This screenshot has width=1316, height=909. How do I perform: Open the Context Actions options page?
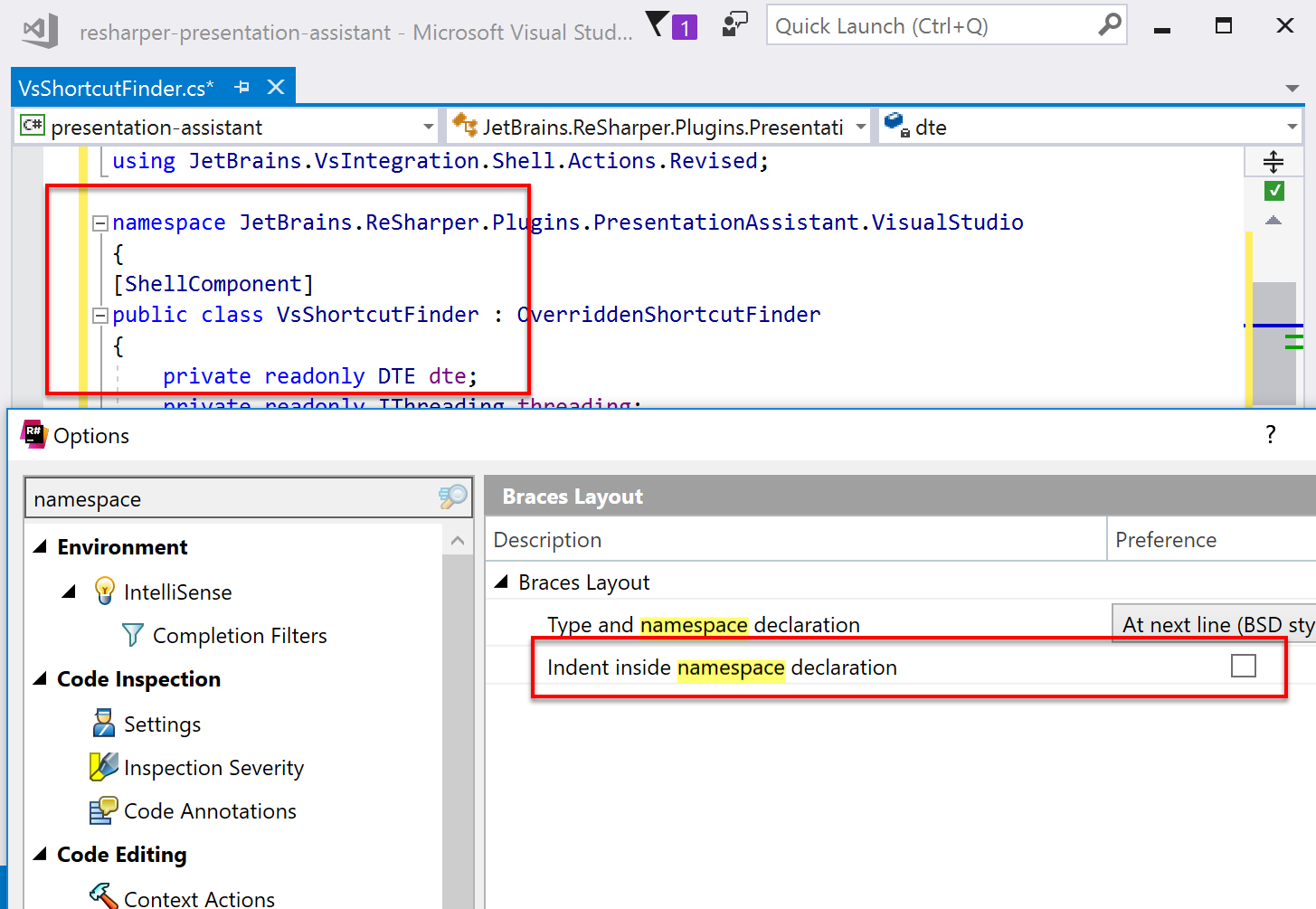click(x=199, y=897)
